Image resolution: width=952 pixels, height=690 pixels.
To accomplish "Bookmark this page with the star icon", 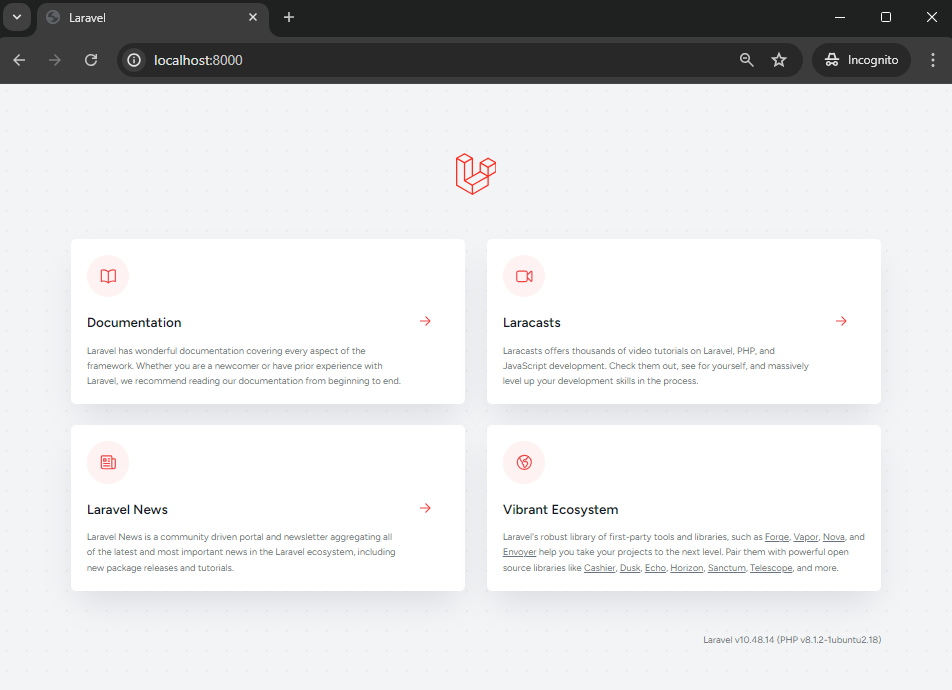I will [x=779, y=60].
